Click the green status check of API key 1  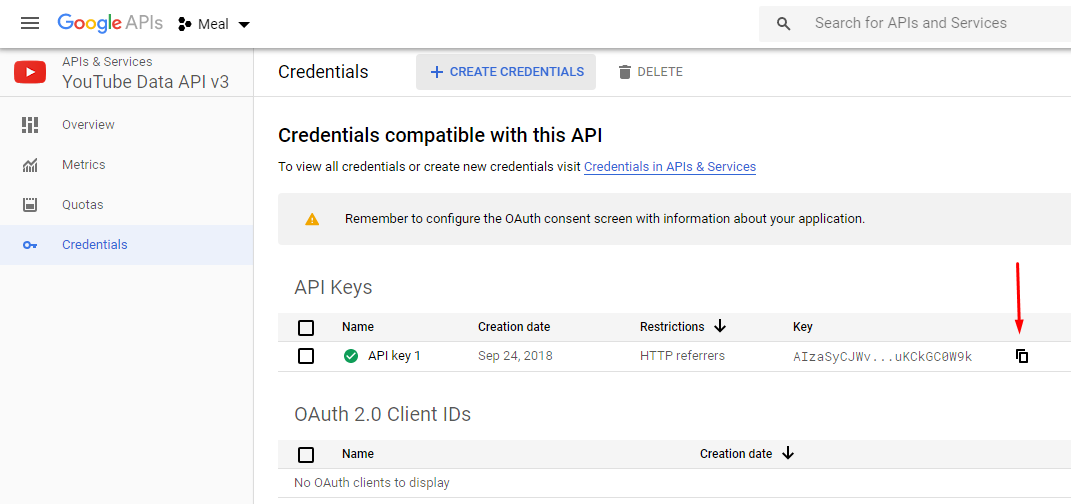(351, 356)
